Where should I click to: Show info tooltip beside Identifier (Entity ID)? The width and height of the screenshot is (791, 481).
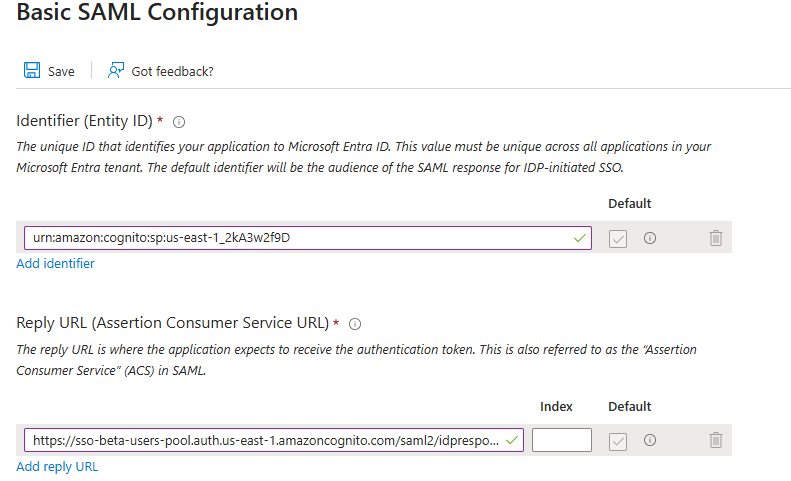pyautogui.click(x=179, y=122)
